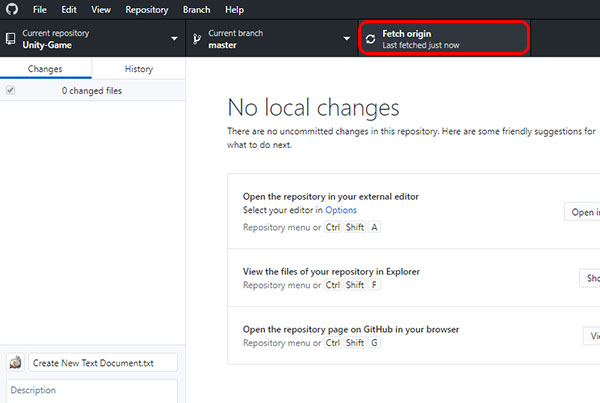The width and height of the screenshot is (600, 403).
Task: Switch to the History tab
Action: pyautogui.click(x=139, y=69)
